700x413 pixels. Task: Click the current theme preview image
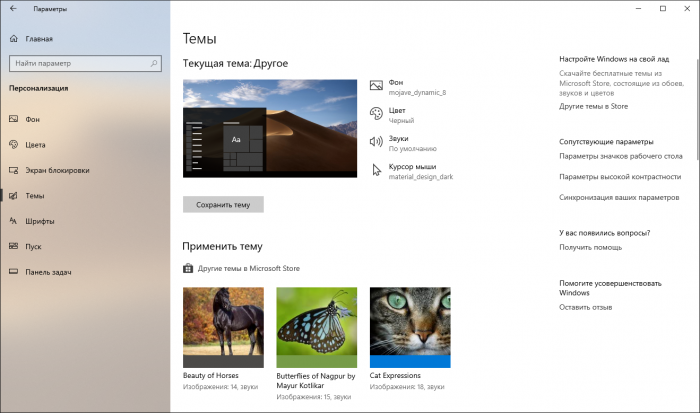(x=270, y=129)
